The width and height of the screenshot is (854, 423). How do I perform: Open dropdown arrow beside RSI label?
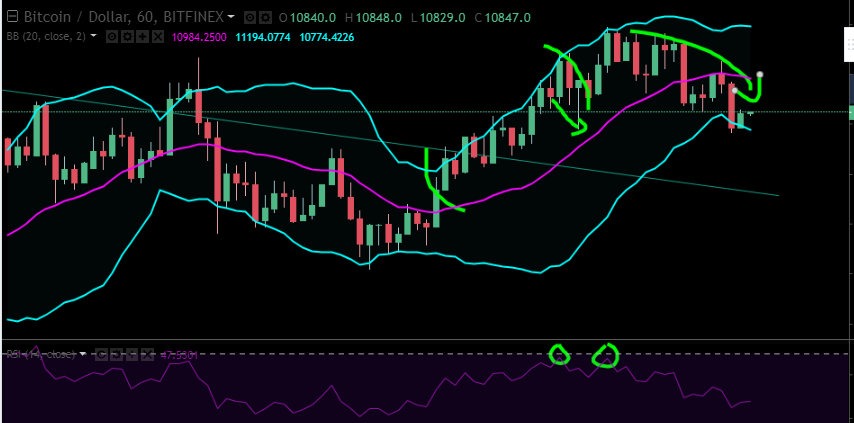click(83, 353)
